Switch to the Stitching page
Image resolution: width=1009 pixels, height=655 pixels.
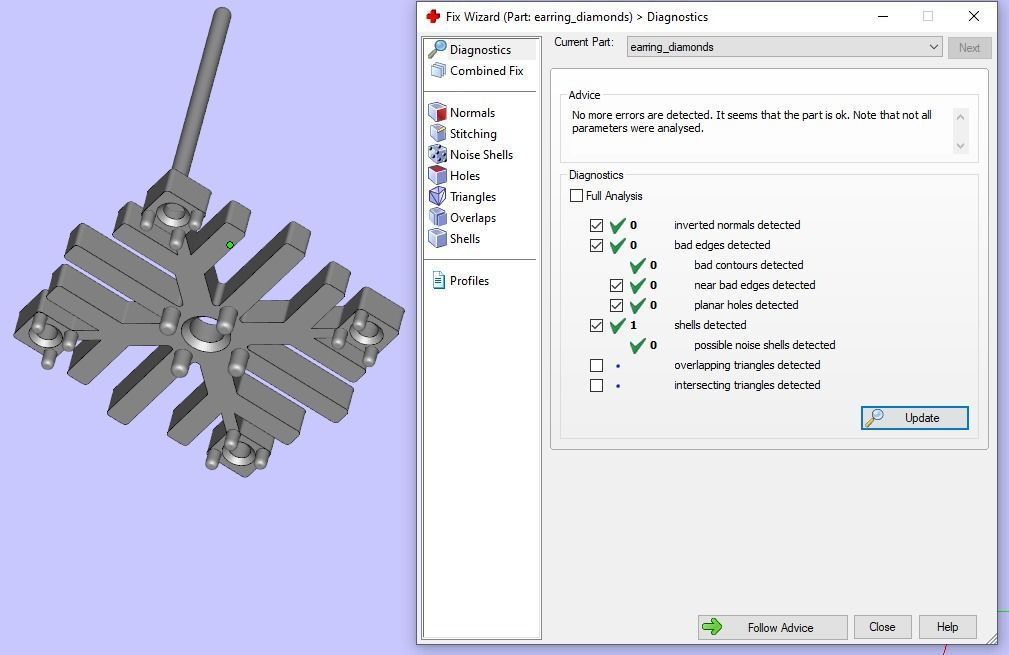point(473,133)
